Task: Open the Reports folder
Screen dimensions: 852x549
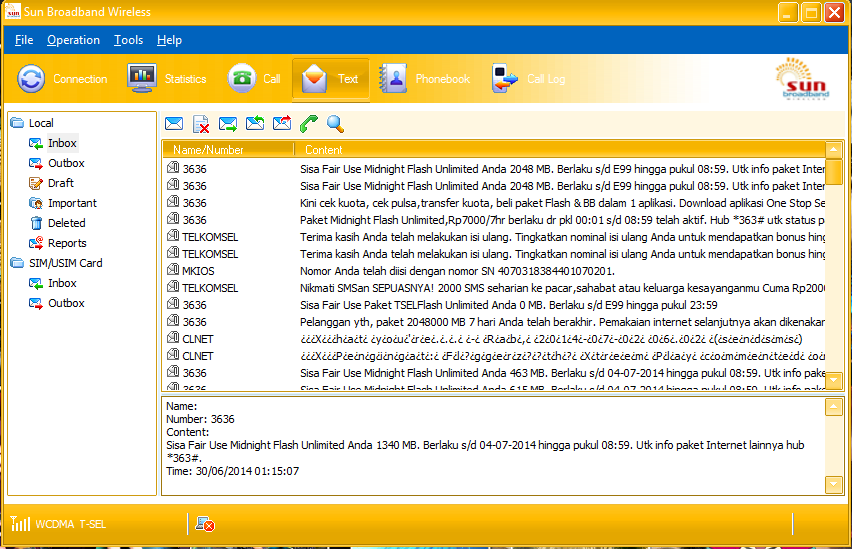Action: [x=58, y=243]
